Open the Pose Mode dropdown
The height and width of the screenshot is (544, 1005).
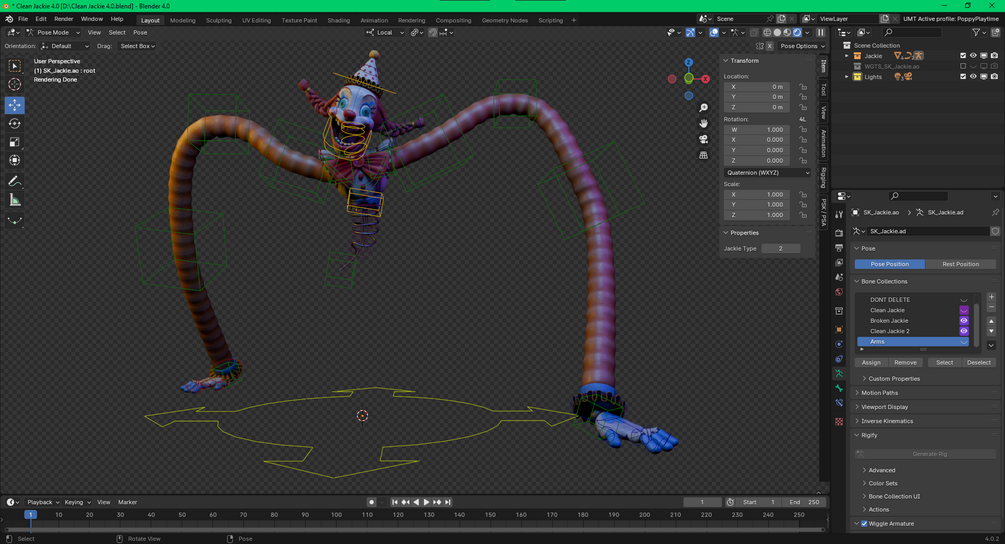coord(53,32)
